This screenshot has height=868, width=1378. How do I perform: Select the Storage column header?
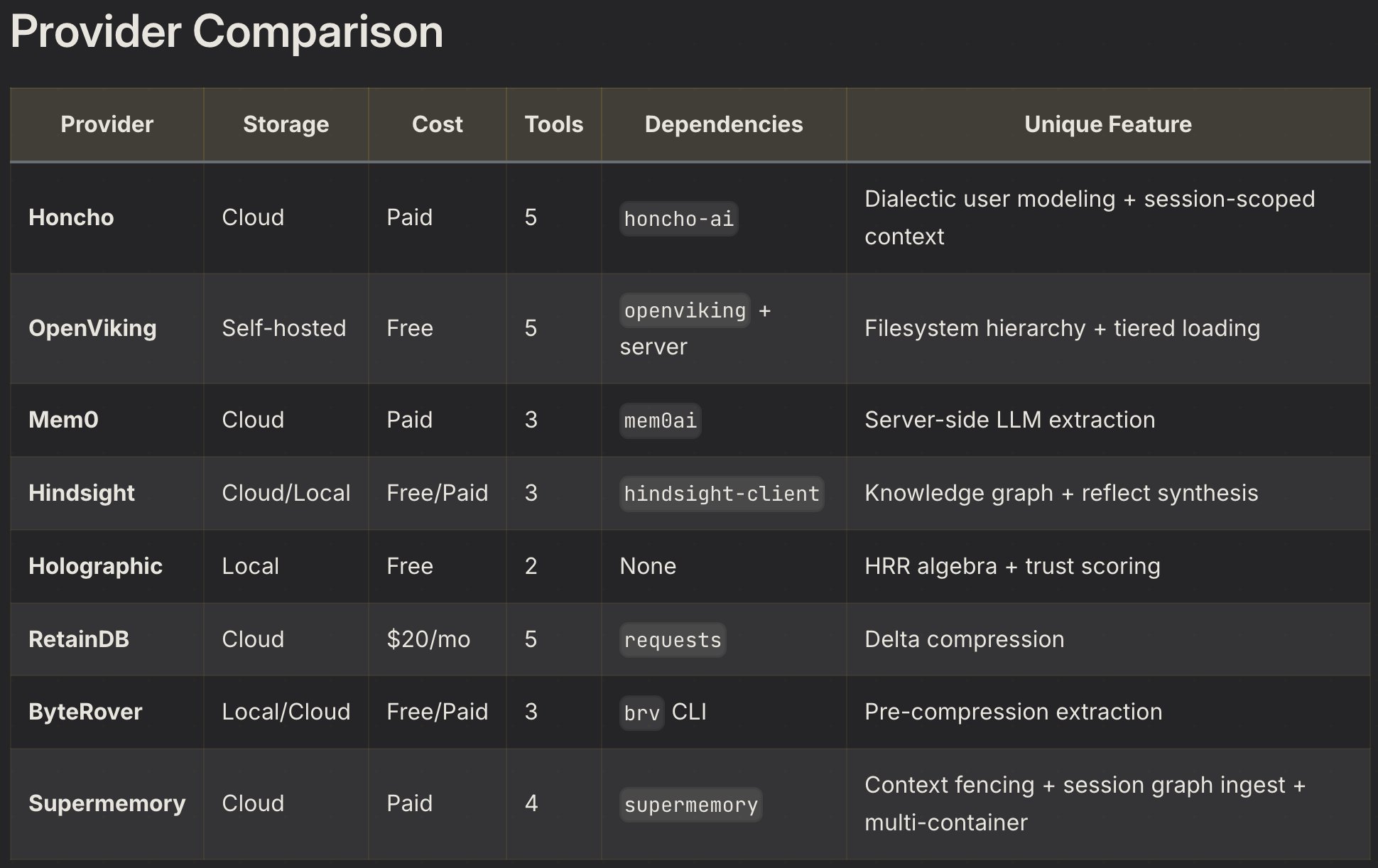click(x=286, y=124)
